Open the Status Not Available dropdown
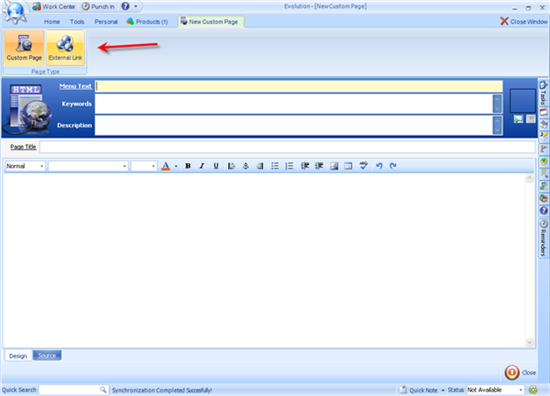 tap(495, 390)
